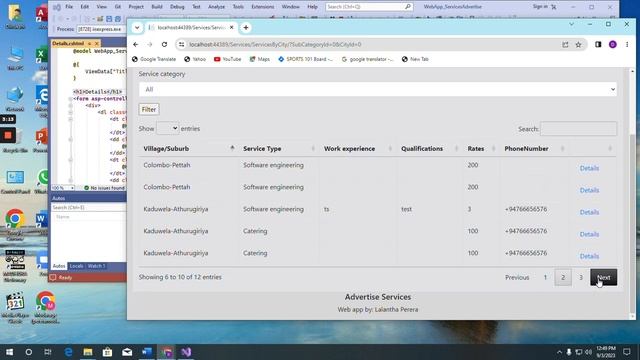Open Visual Studio File menu
Viewport: 640px width, 360px height.
point(69,7)
